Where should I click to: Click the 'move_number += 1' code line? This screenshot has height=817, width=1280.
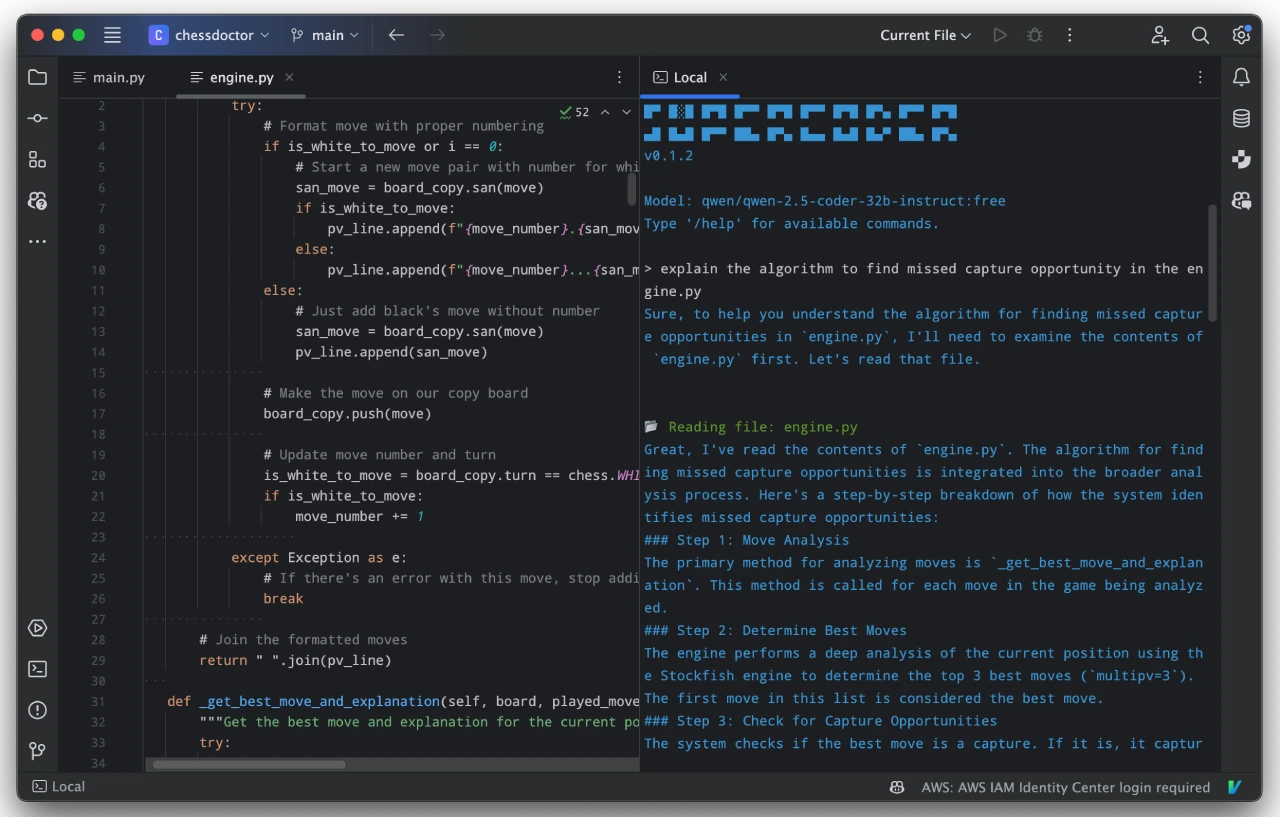coord(360,516)
